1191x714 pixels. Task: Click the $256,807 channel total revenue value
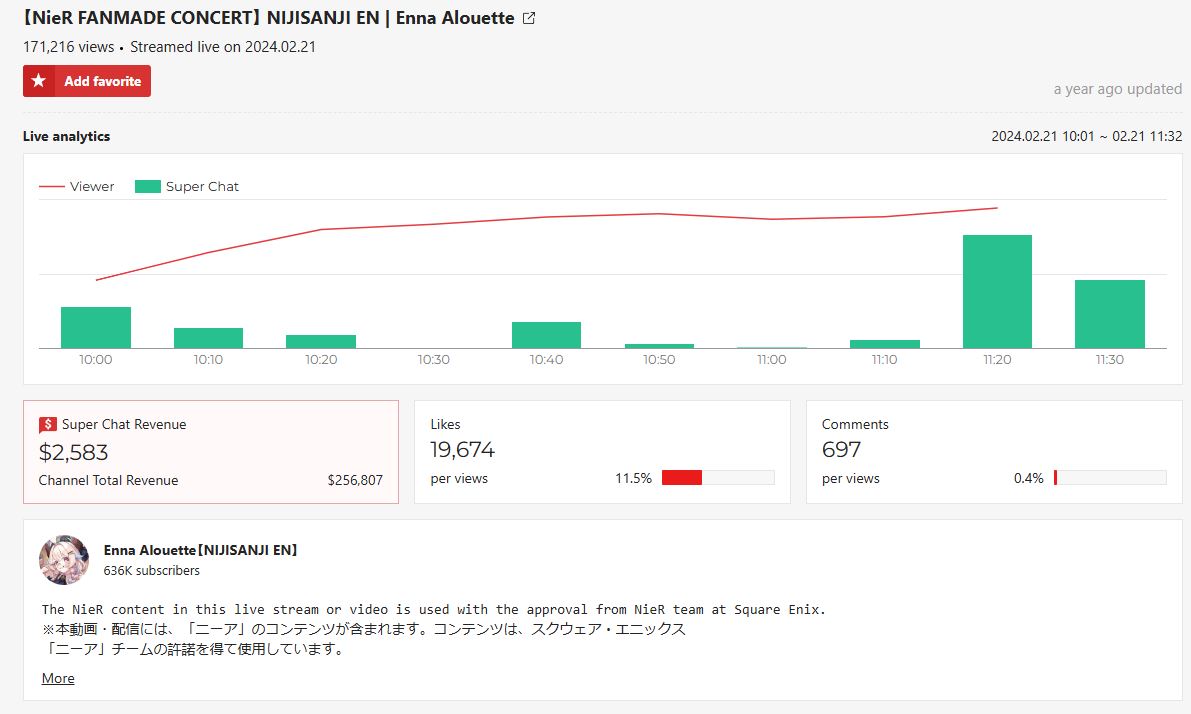tap(355, 481)
